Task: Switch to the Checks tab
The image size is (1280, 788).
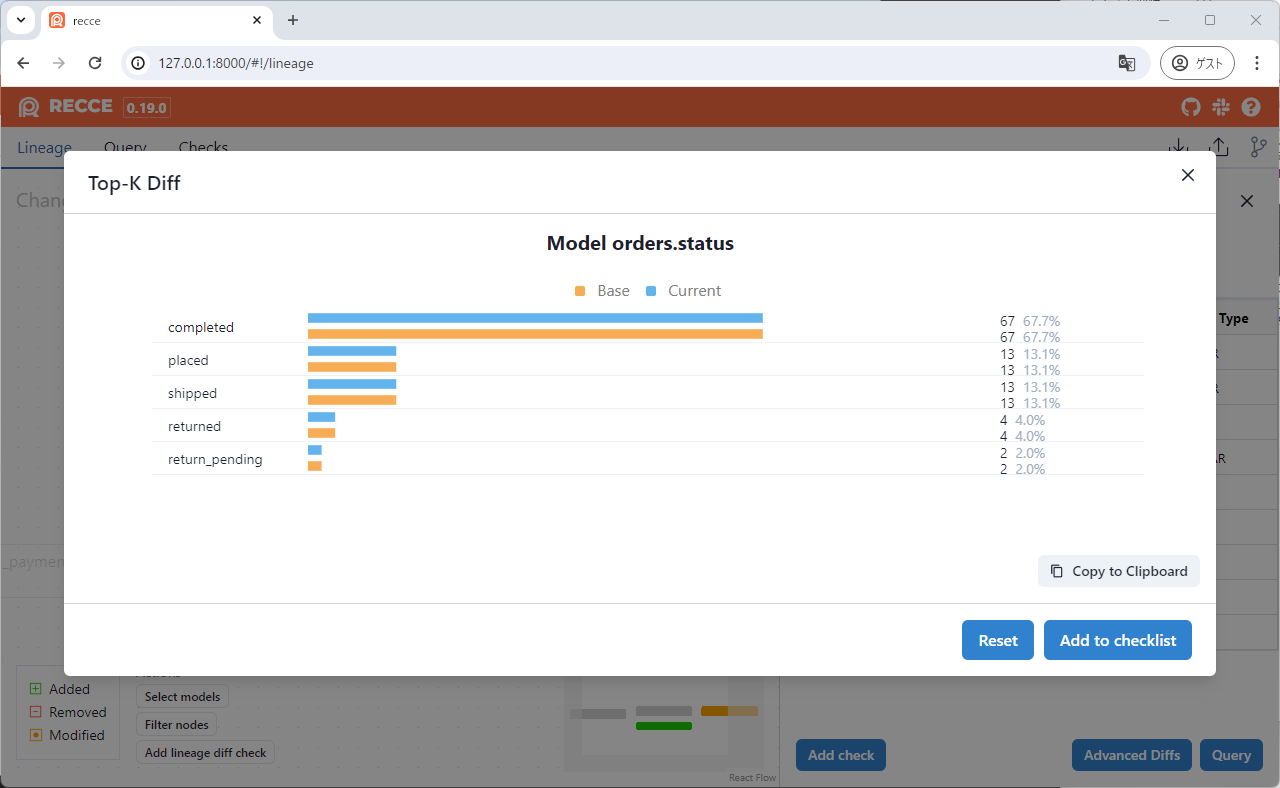Action: point(203,147)
